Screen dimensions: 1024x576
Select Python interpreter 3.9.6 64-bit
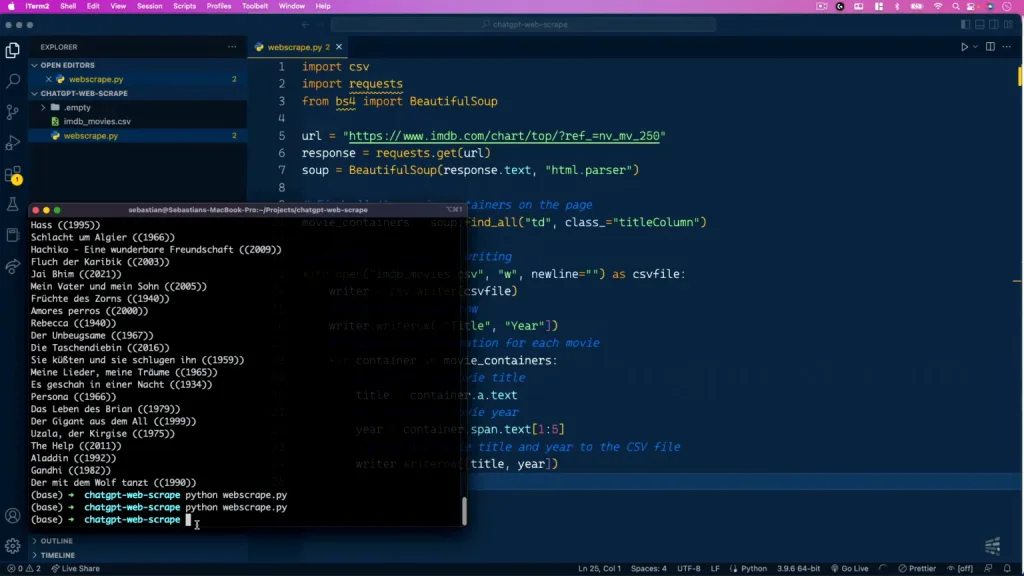tap(798, 569)
